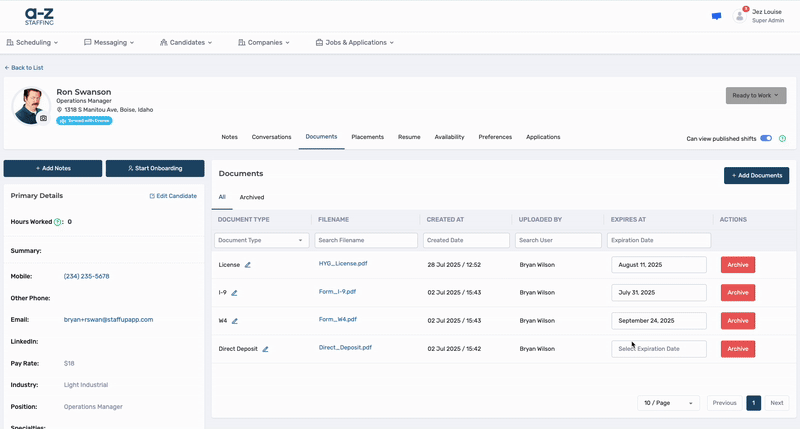
Task: Expand the Candidates menu
Action: pos(186,42)
